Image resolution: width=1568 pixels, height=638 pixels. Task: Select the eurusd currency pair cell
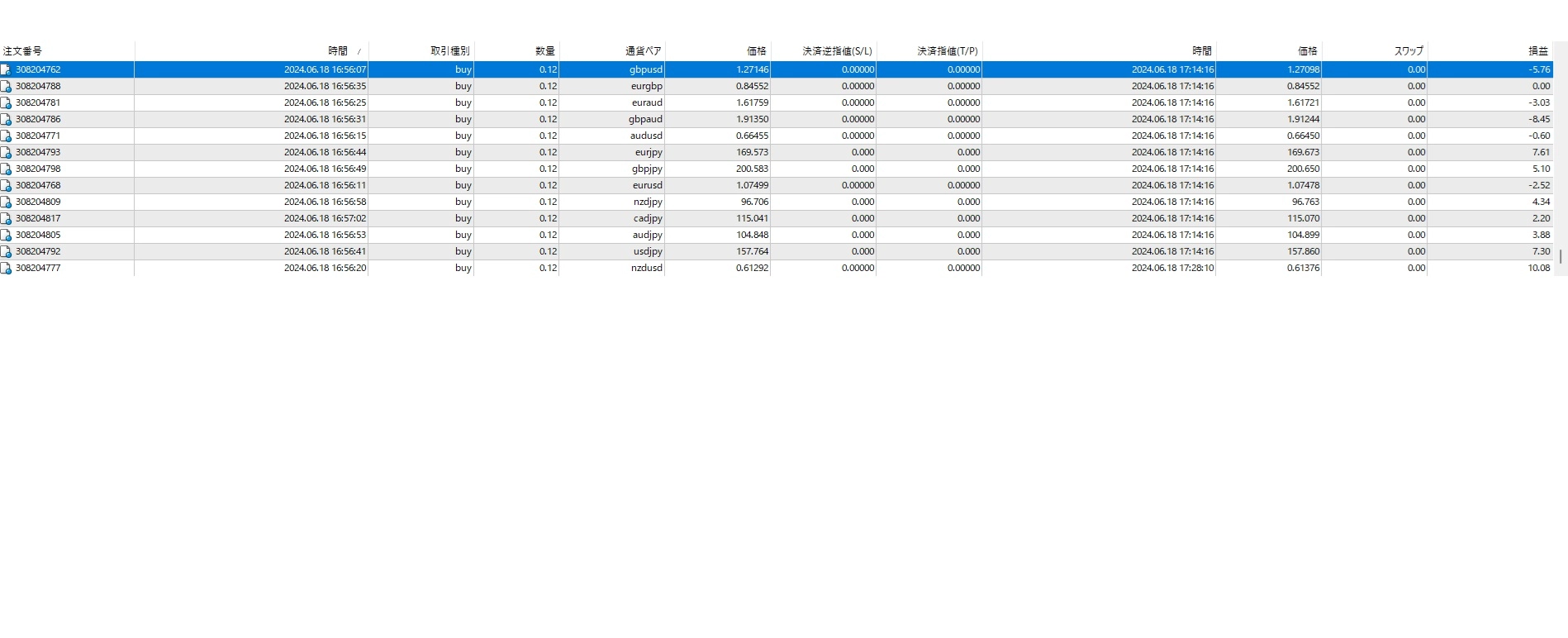point(647,186)
